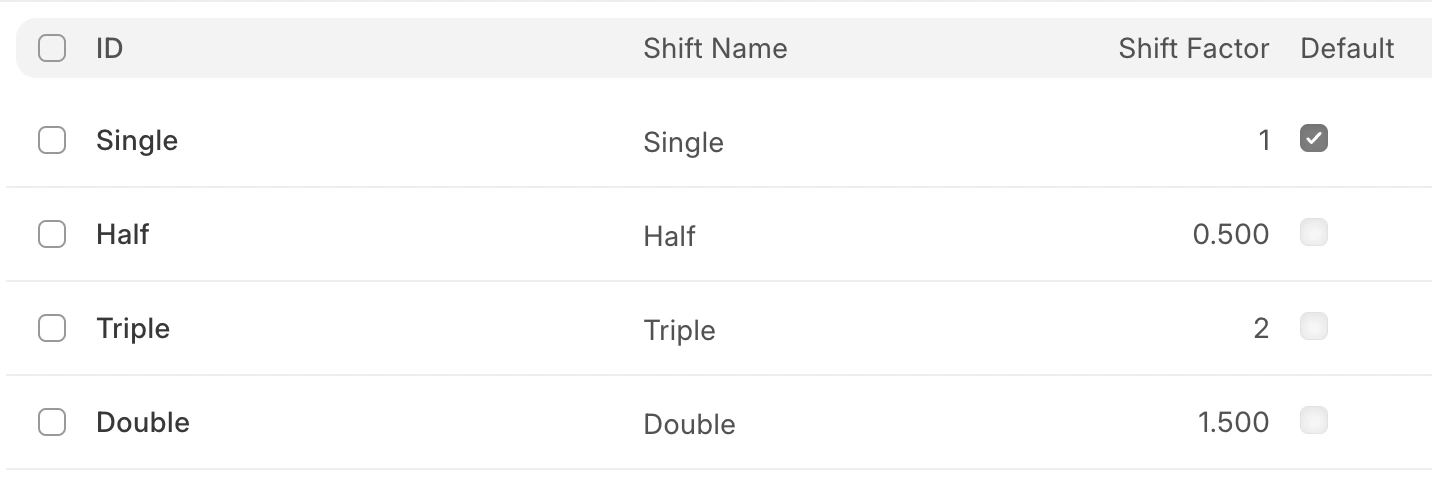The image size is (1432, 492).
Task: Click the Default checkbox for Half
Action: pyautogui.click(x=1313, y=233)
